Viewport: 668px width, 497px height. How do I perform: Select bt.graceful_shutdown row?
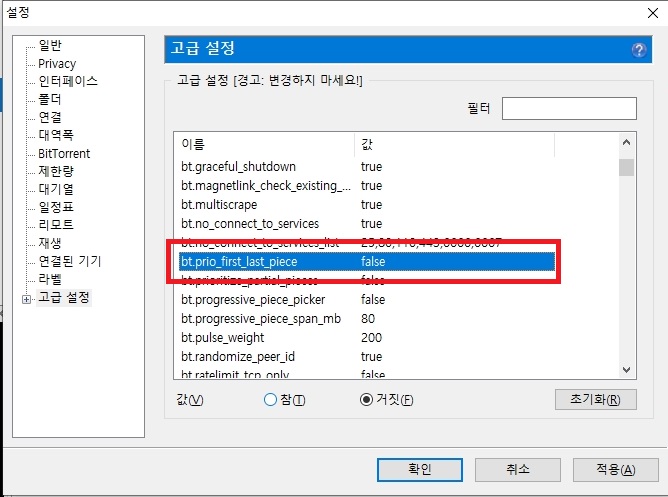tap(366, 167)
